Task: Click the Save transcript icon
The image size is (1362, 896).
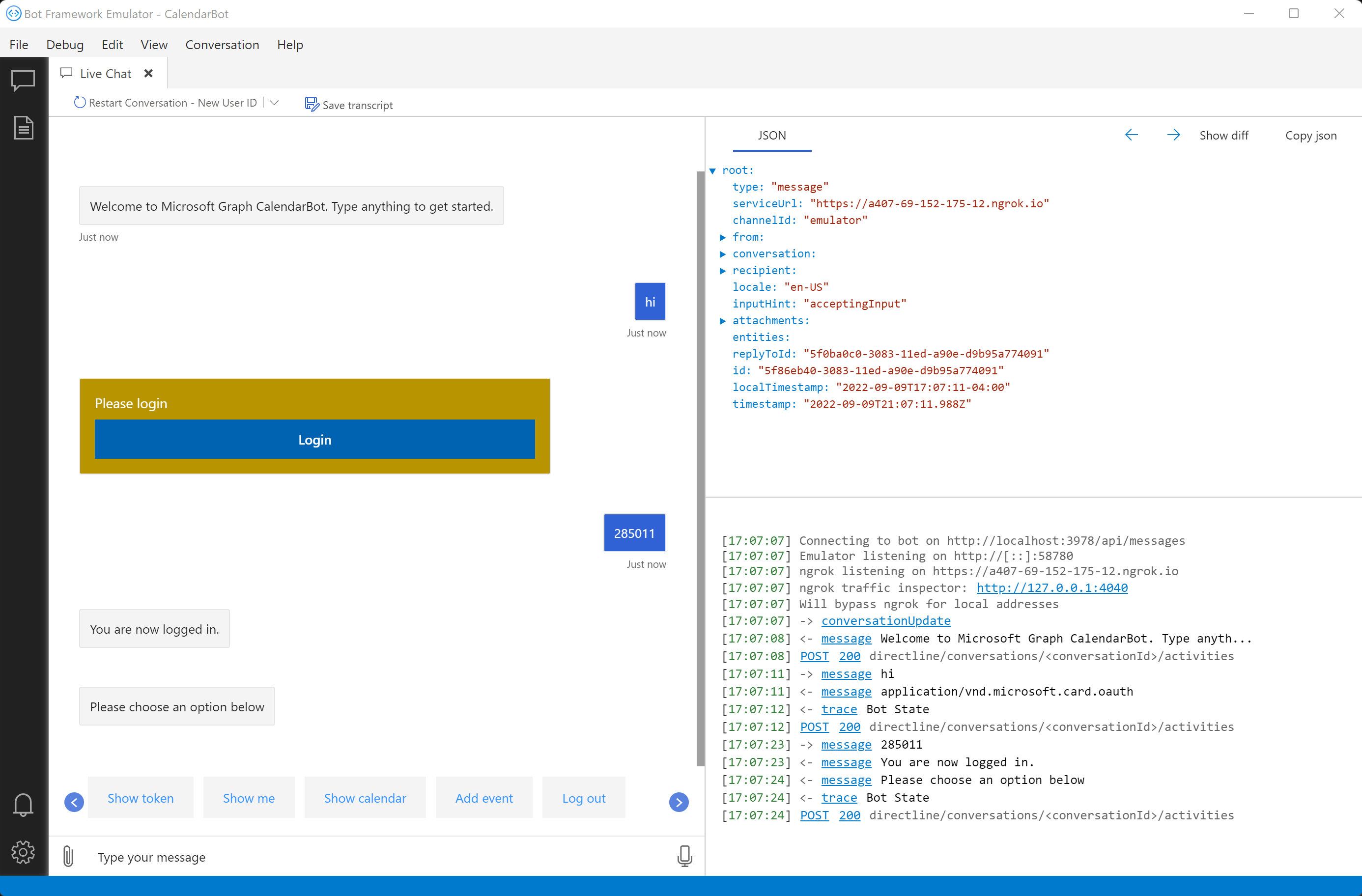Action: tap(312, 104)
